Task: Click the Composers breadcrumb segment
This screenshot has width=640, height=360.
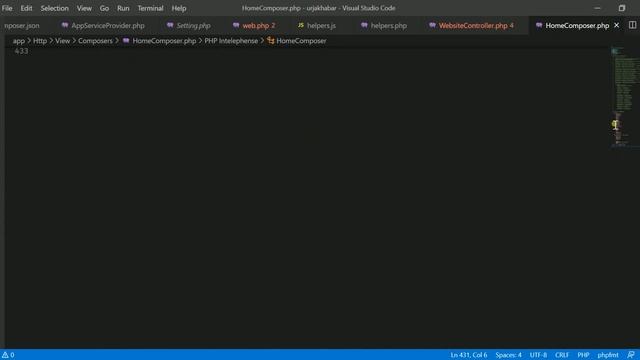Action: [95, 41]
